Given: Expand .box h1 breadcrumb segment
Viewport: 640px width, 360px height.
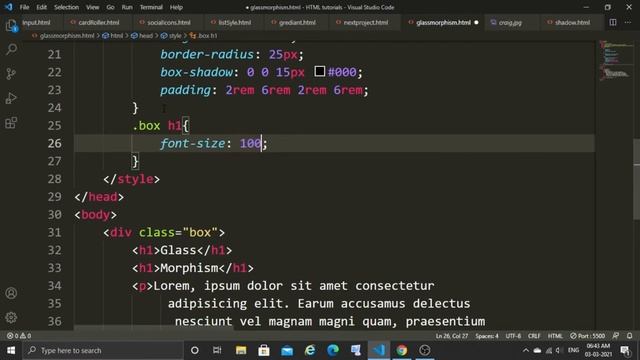Looking at the screenshot, I should 207,36.
